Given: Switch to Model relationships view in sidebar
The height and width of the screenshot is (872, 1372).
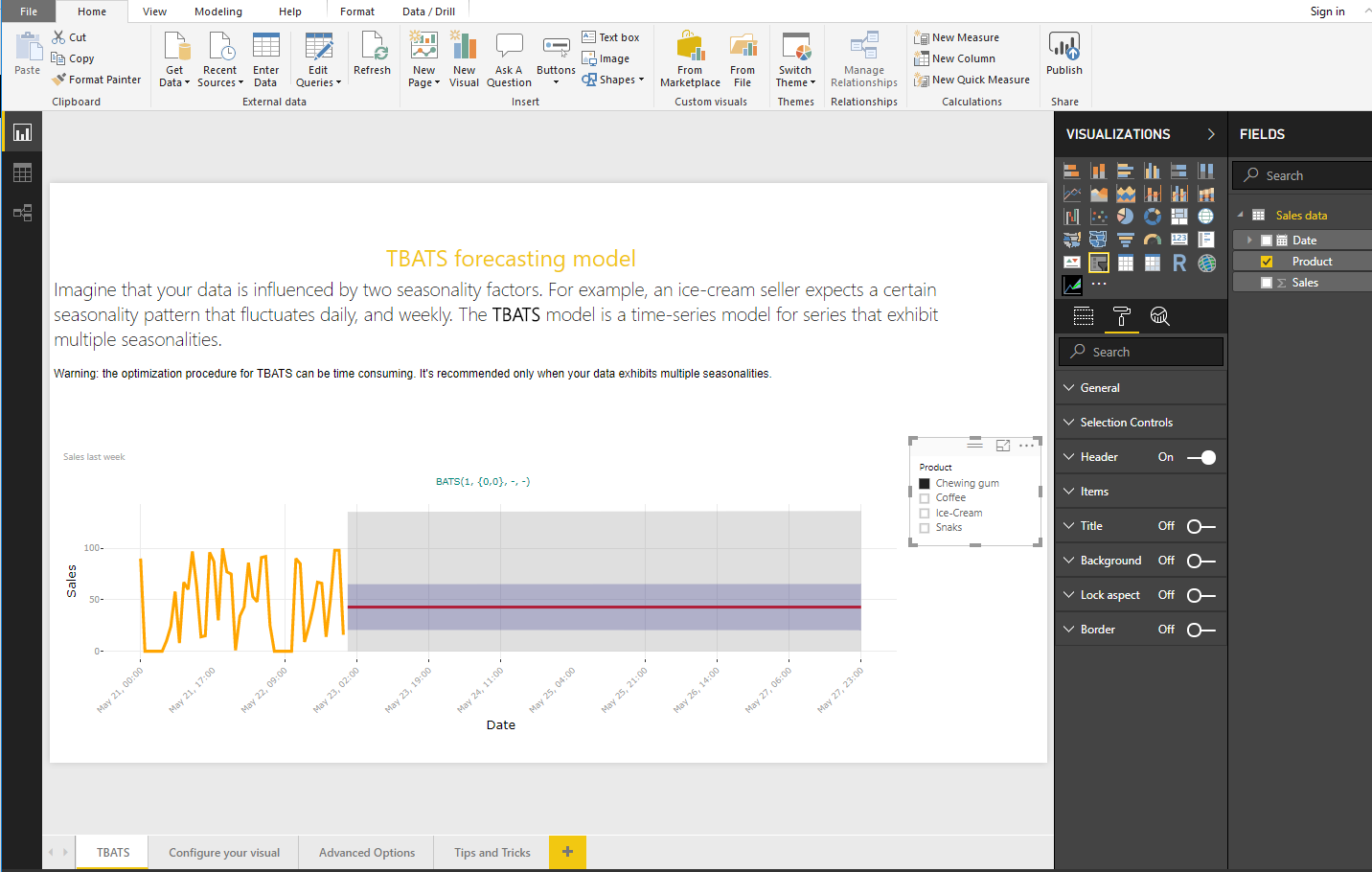Looking at the screenshot, I should (x=22, y=213).
